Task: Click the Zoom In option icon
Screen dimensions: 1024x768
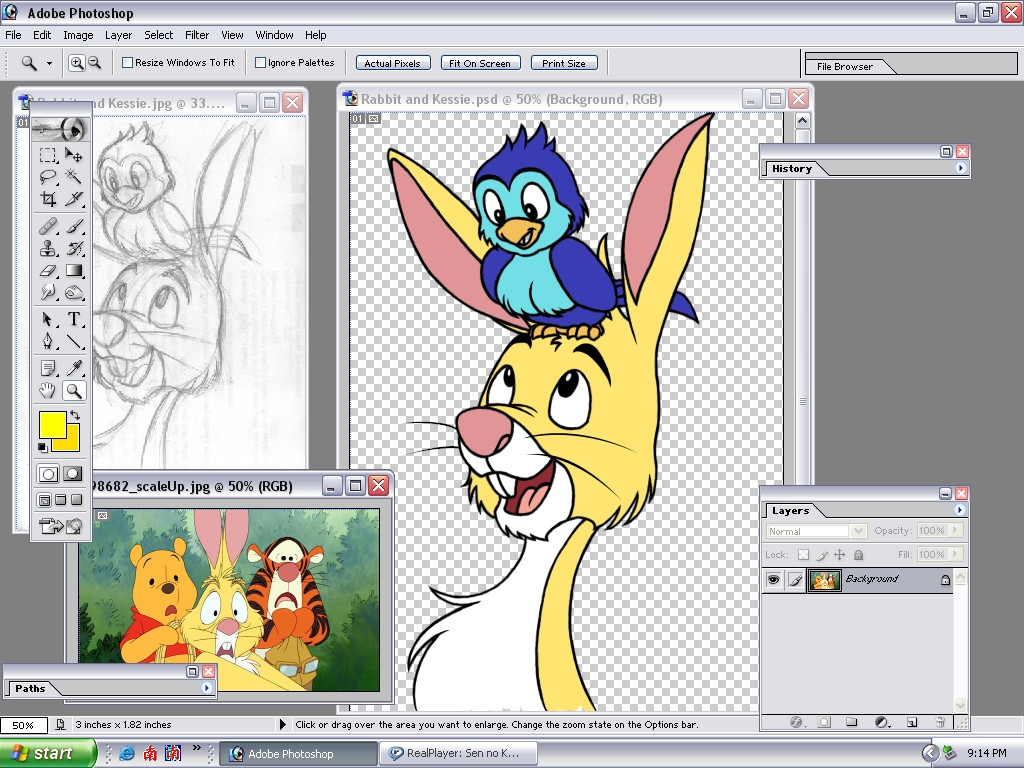Action: pos(76,63)
